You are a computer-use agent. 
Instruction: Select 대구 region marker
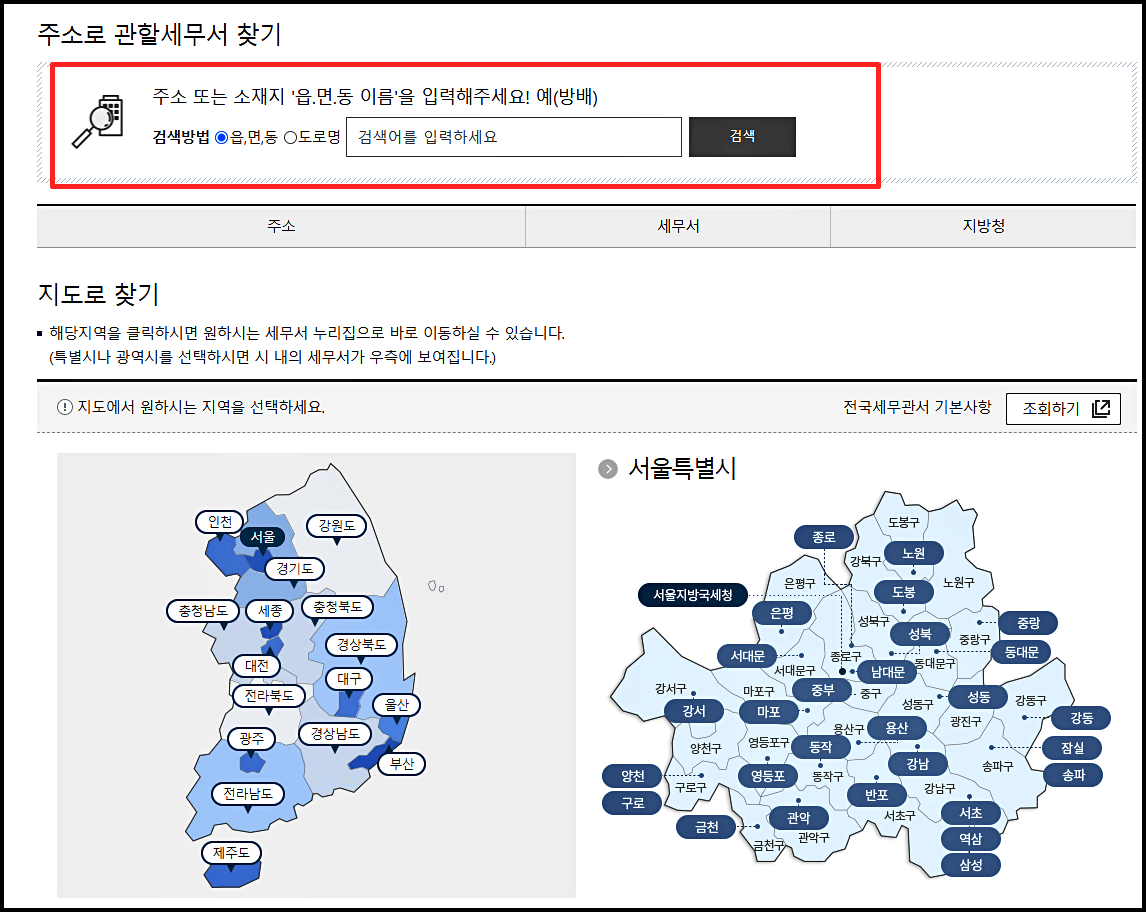pos(349,679)
